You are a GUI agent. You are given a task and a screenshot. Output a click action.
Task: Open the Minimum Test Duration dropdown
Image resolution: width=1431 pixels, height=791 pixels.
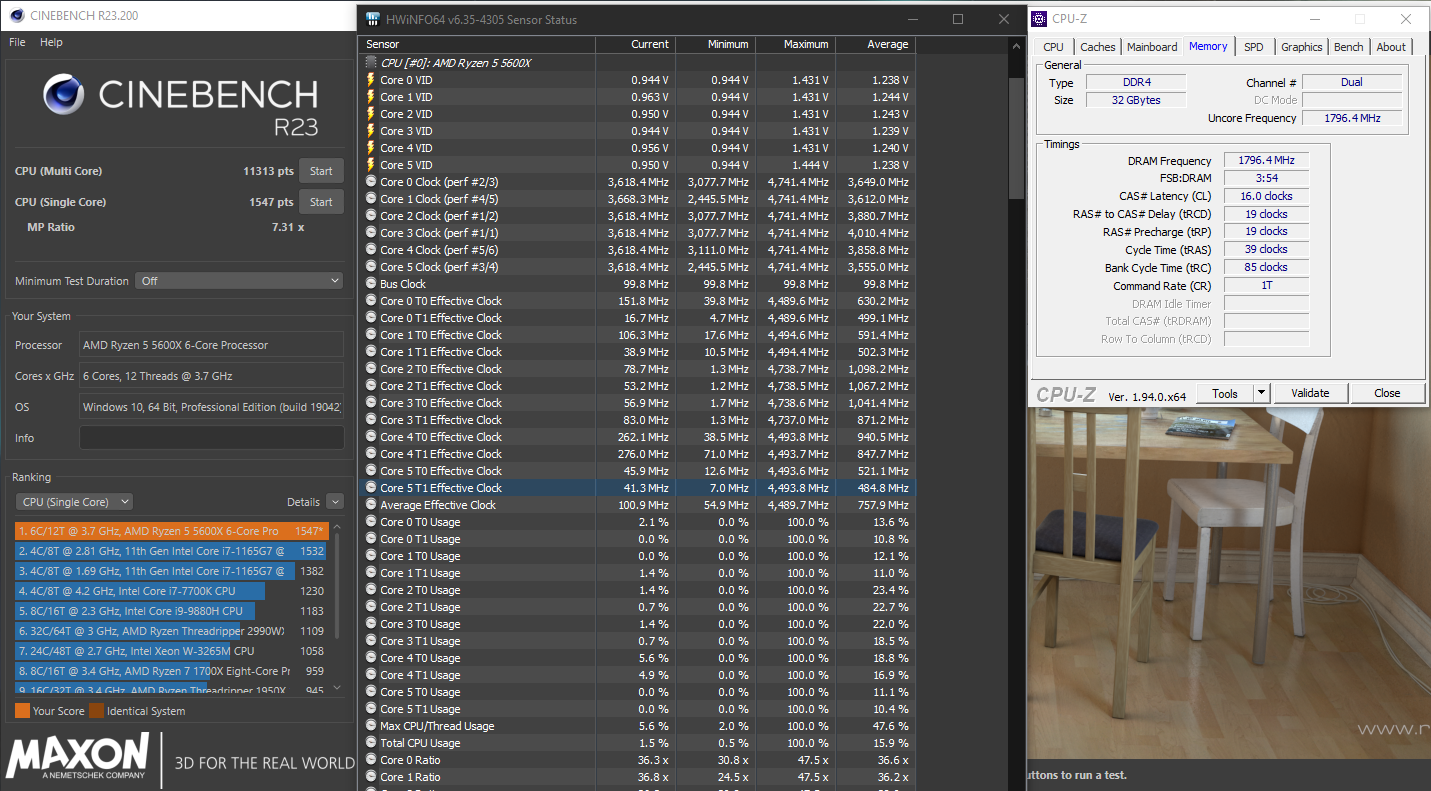(239, 281)
